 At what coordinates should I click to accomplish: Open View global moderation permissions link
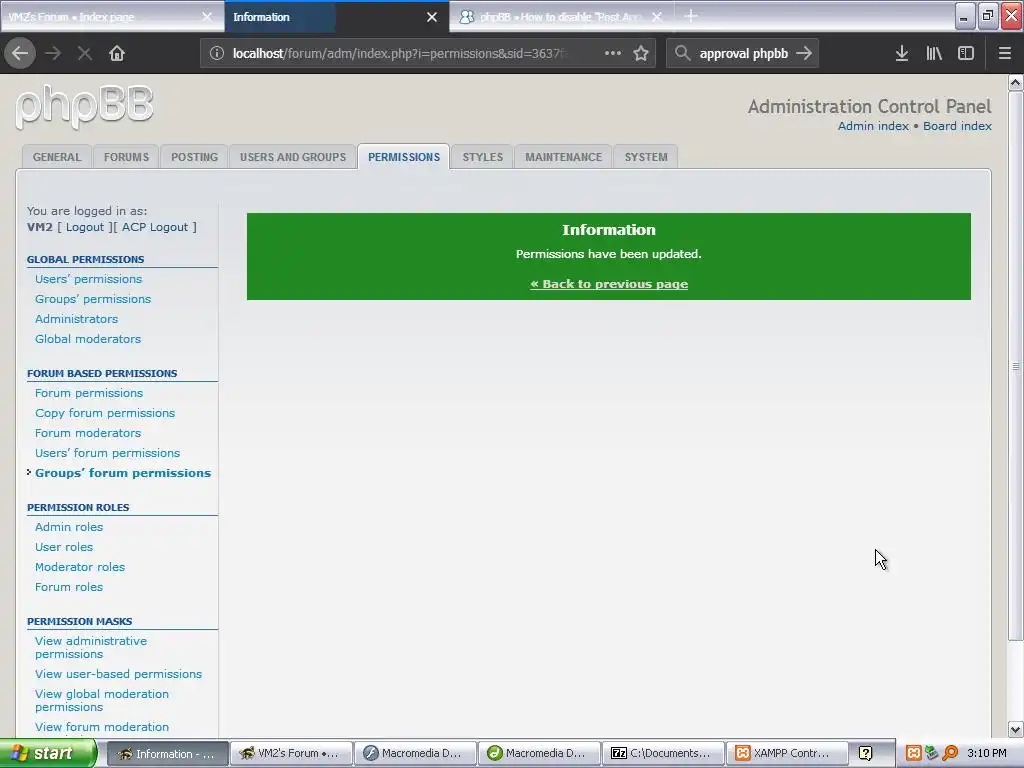[x=102, y=700]
